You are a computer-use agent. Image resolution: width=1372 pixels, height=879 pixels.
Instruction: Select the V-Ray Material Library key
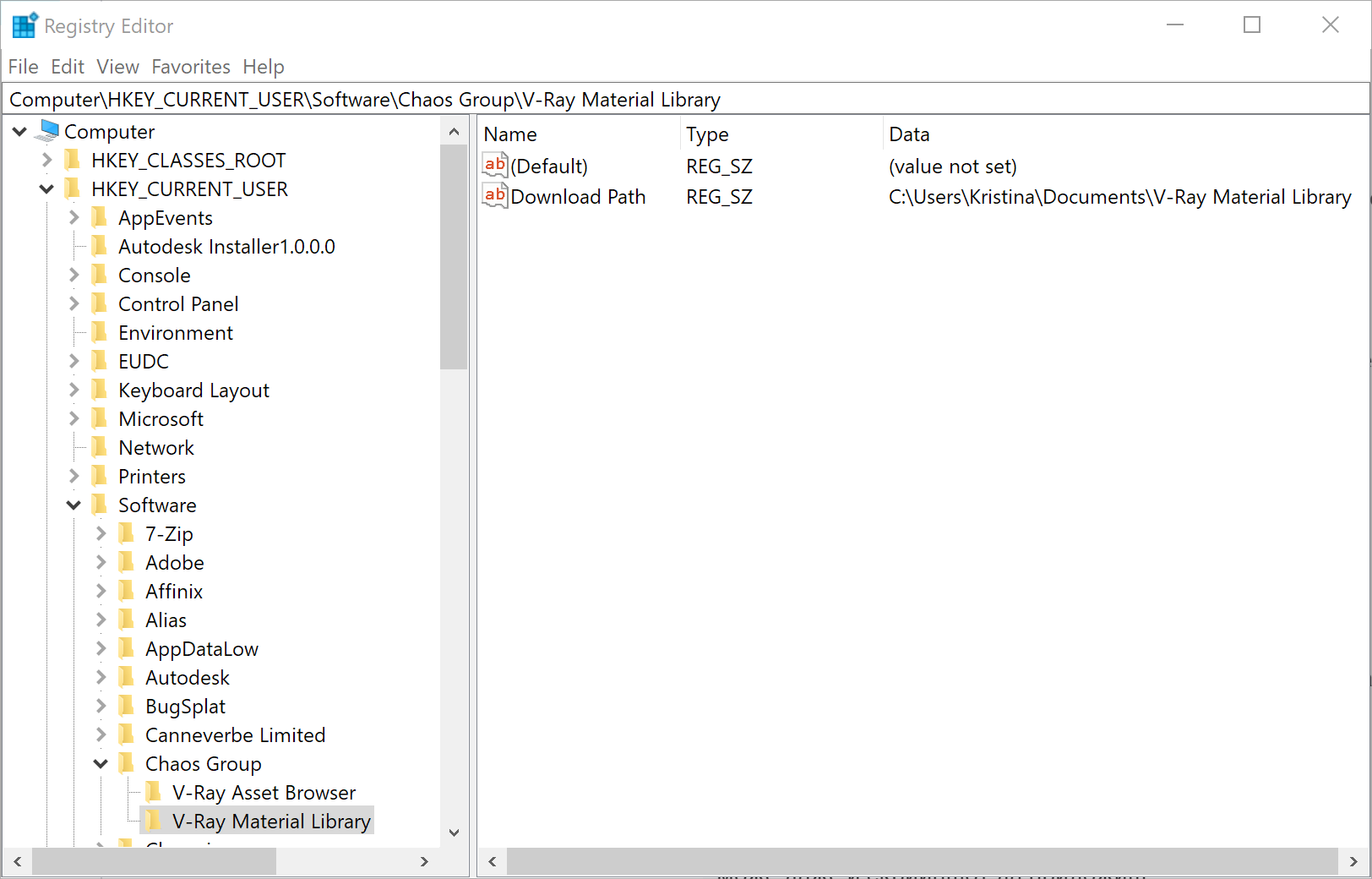[270, 822]
